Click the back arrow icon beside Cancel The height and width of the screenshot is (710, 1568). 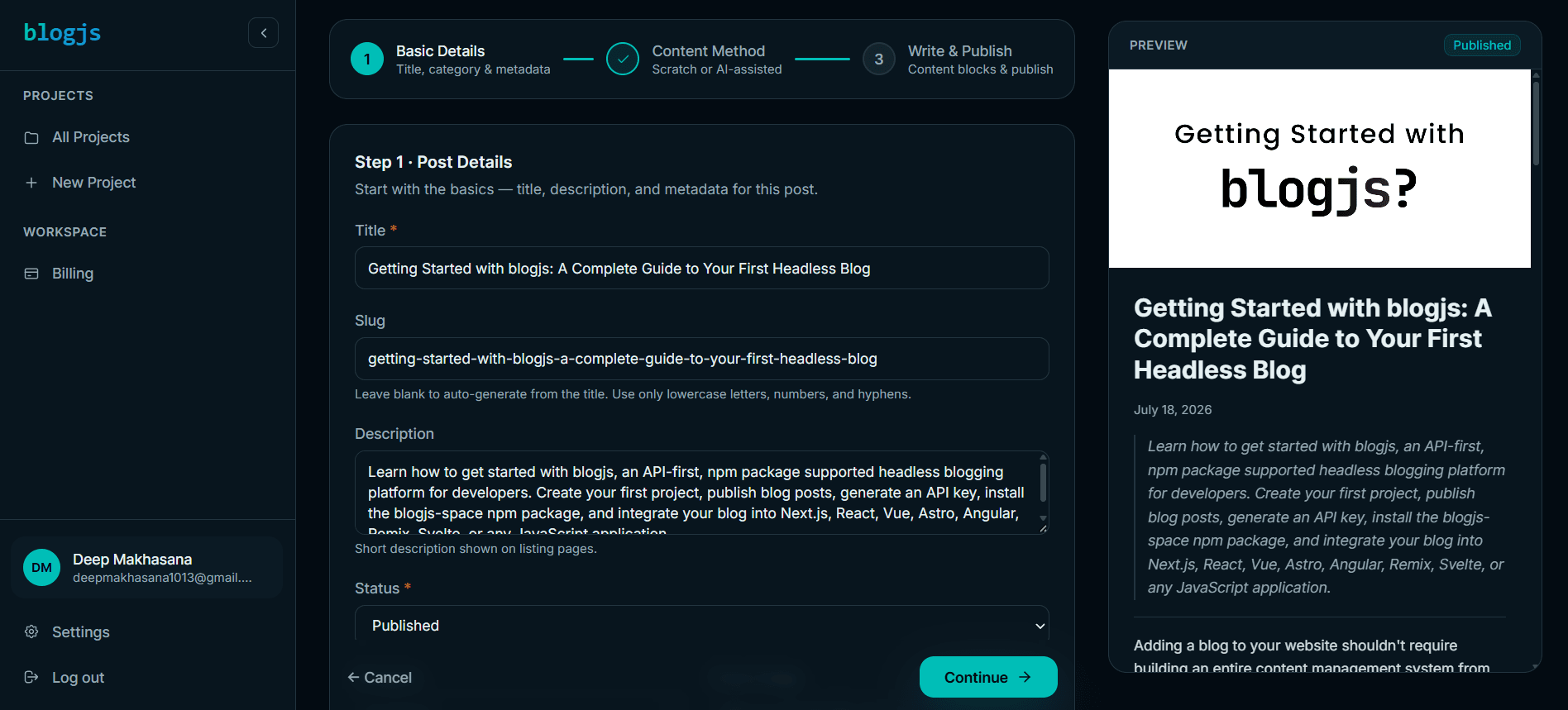pyautogui.click(x=353, y=678)
